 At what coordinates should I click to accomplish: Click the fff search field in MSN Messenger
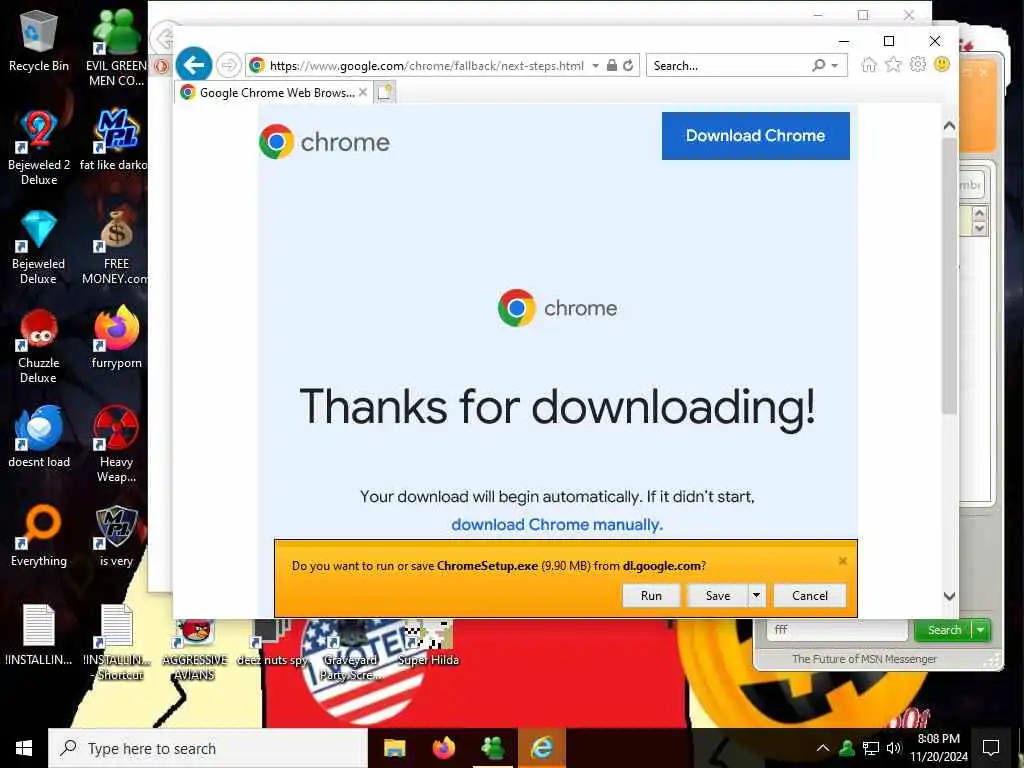click(837, 630)
